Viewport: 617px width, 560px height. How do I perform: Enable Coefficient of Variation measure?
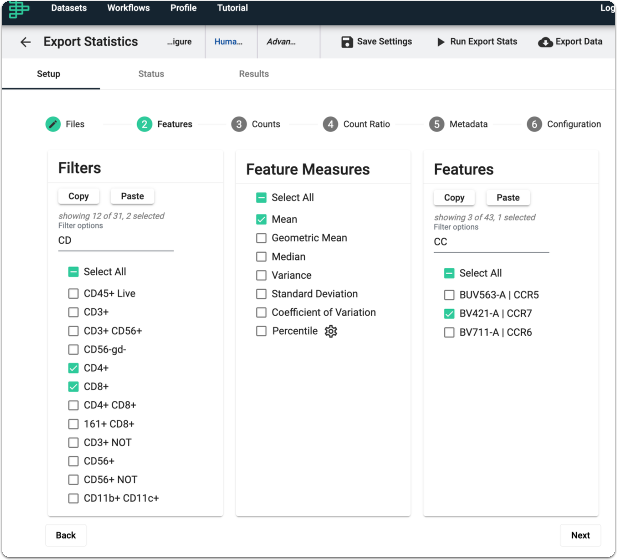[x=261, y=312]
